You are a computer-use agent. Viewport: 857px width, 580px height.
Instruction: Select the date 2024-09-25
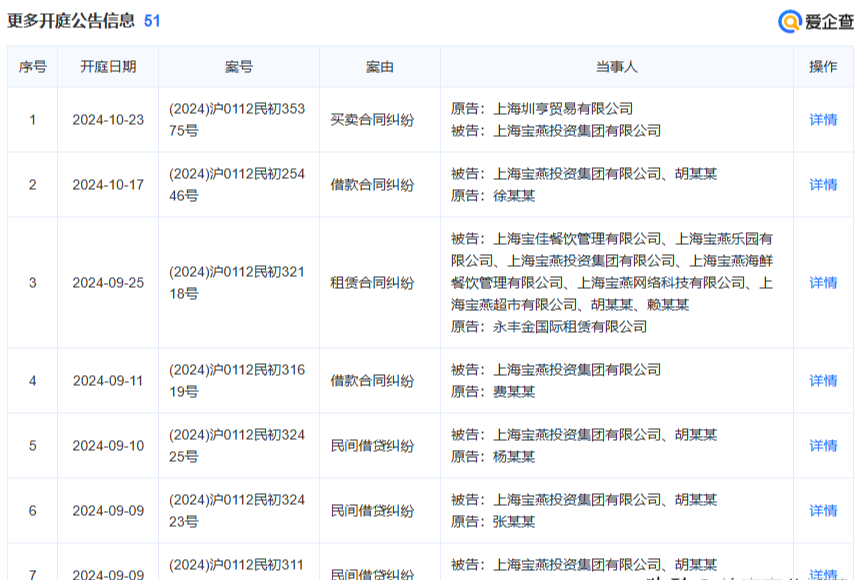pos(108,283)
